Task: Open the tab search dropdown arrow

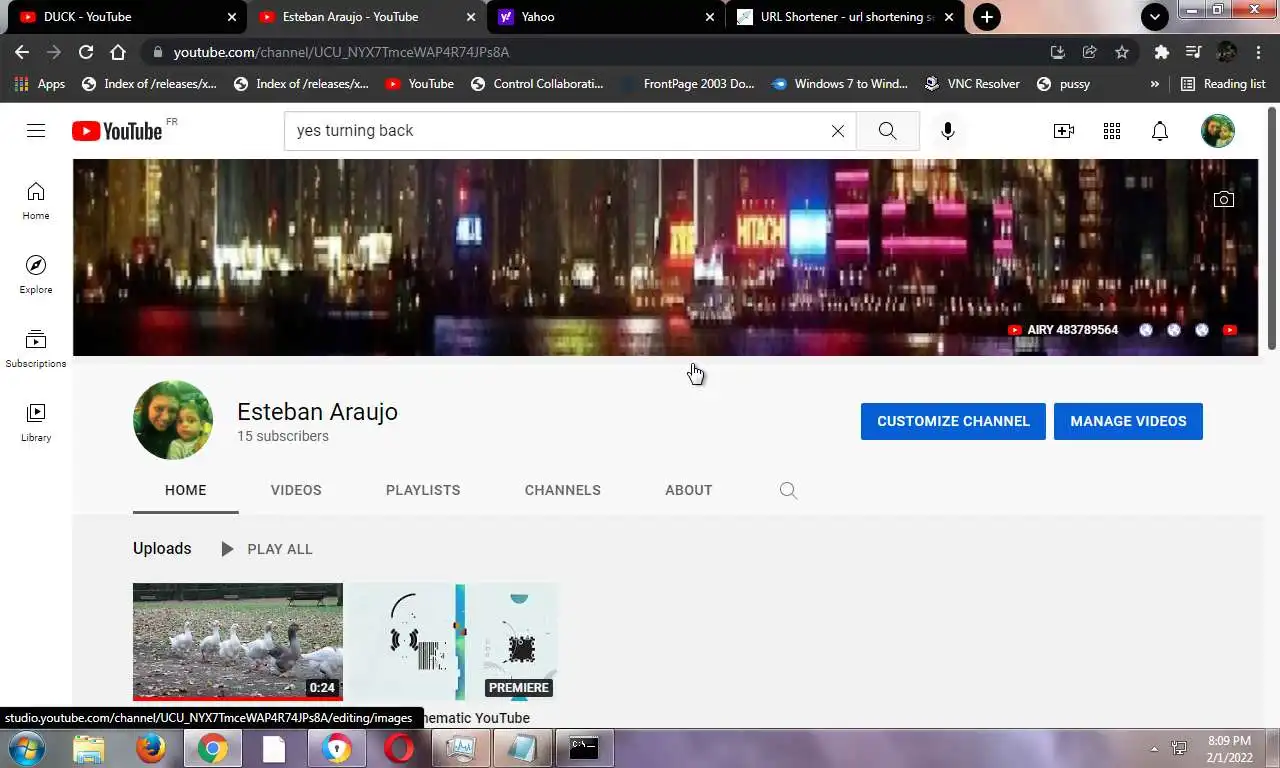Action: (x=1155, y=17)
